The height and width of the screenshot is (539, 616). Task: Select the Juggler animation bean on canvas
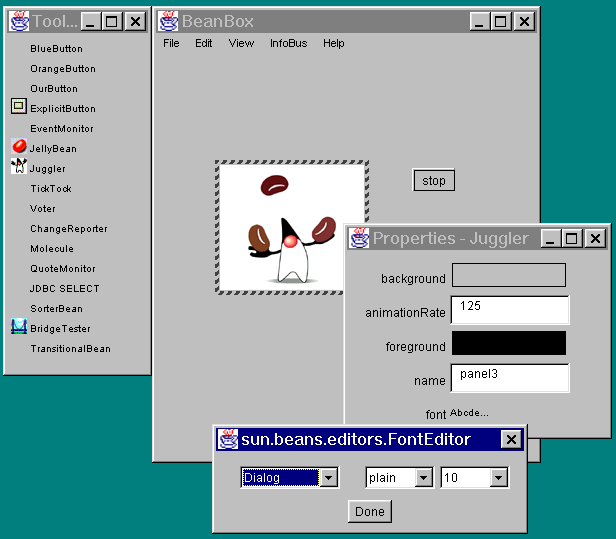point(291,228)
